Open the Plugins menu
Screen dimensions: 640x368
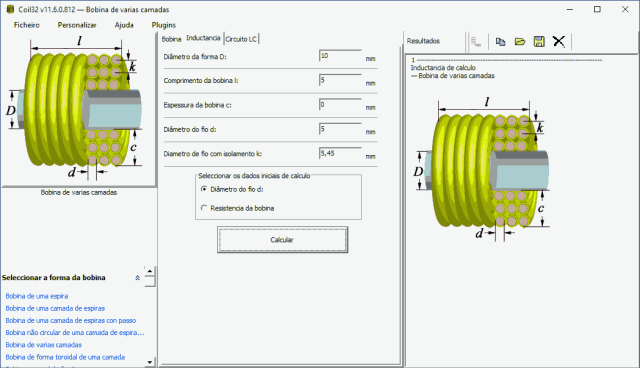(164, 25)
